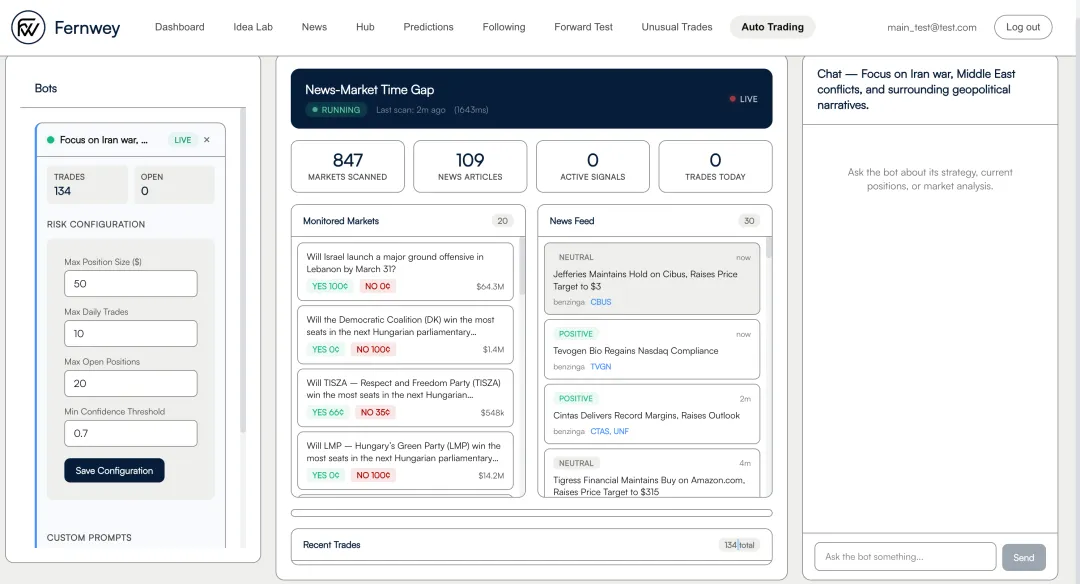Screen dimensions: 1080x584
Task: Open the Jefferies Cibus news item
Action: tap(652, 278)
